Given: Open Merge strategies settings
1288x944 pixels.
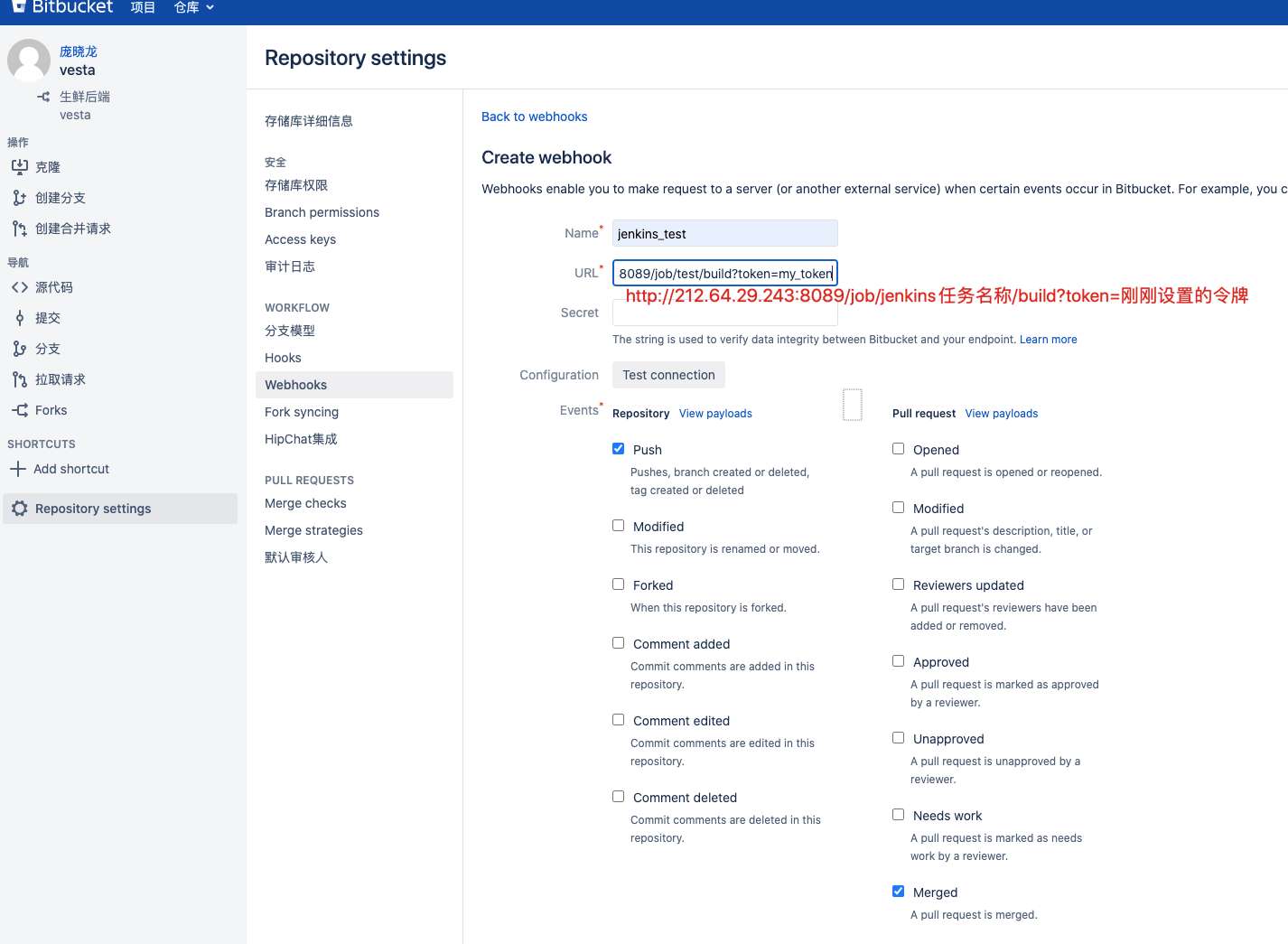Looking at the screenshot, I should [x=314, y=530].
